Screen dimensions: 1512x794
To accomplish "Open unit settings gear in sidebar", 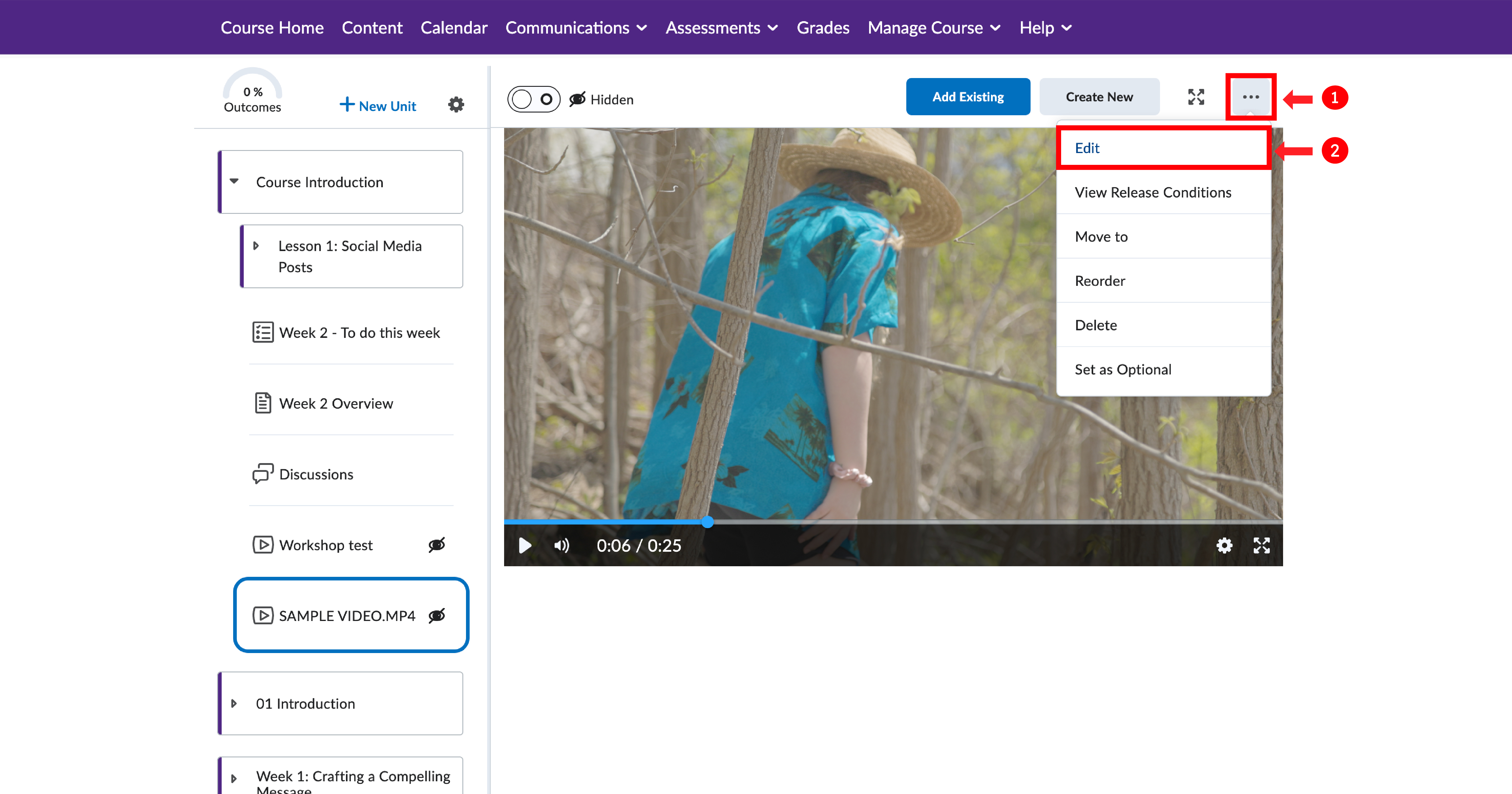I will click(456, 105).
